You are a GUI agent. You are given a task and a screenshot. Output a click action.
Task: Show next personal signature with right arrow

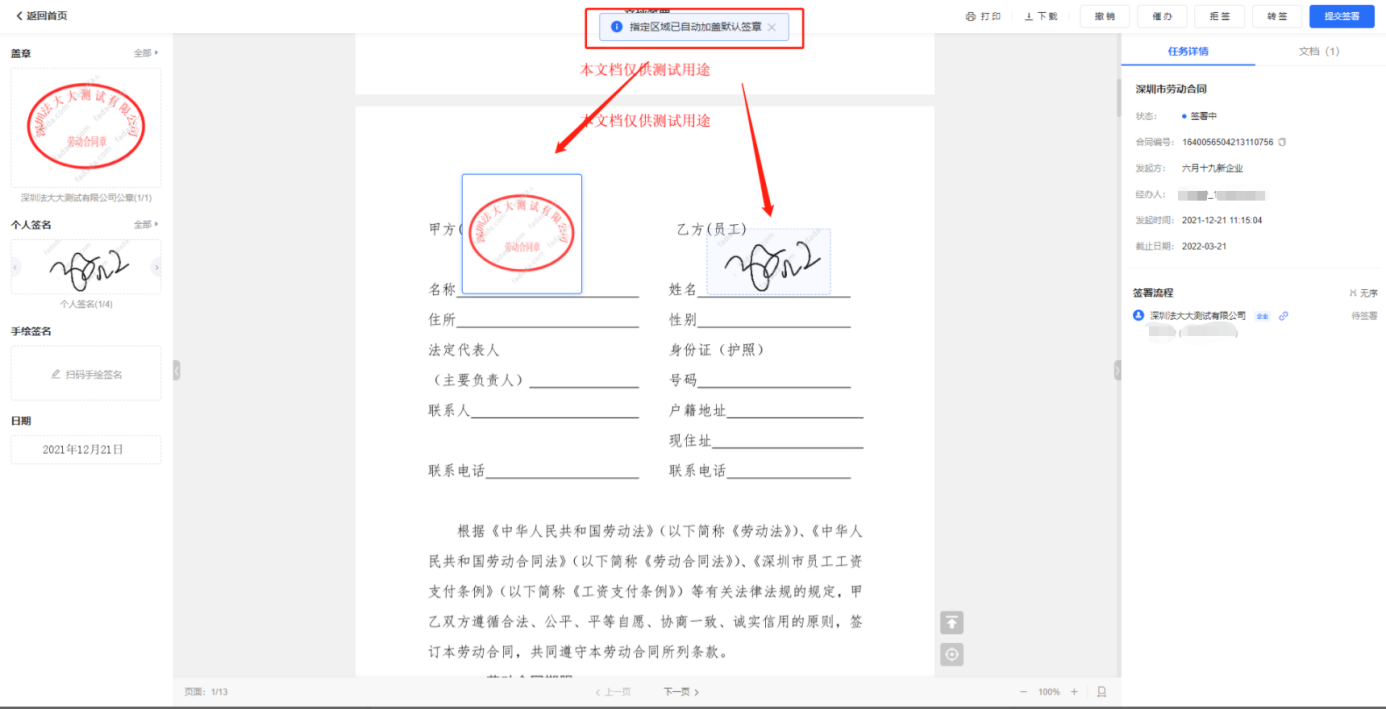(x=156, y=267)
